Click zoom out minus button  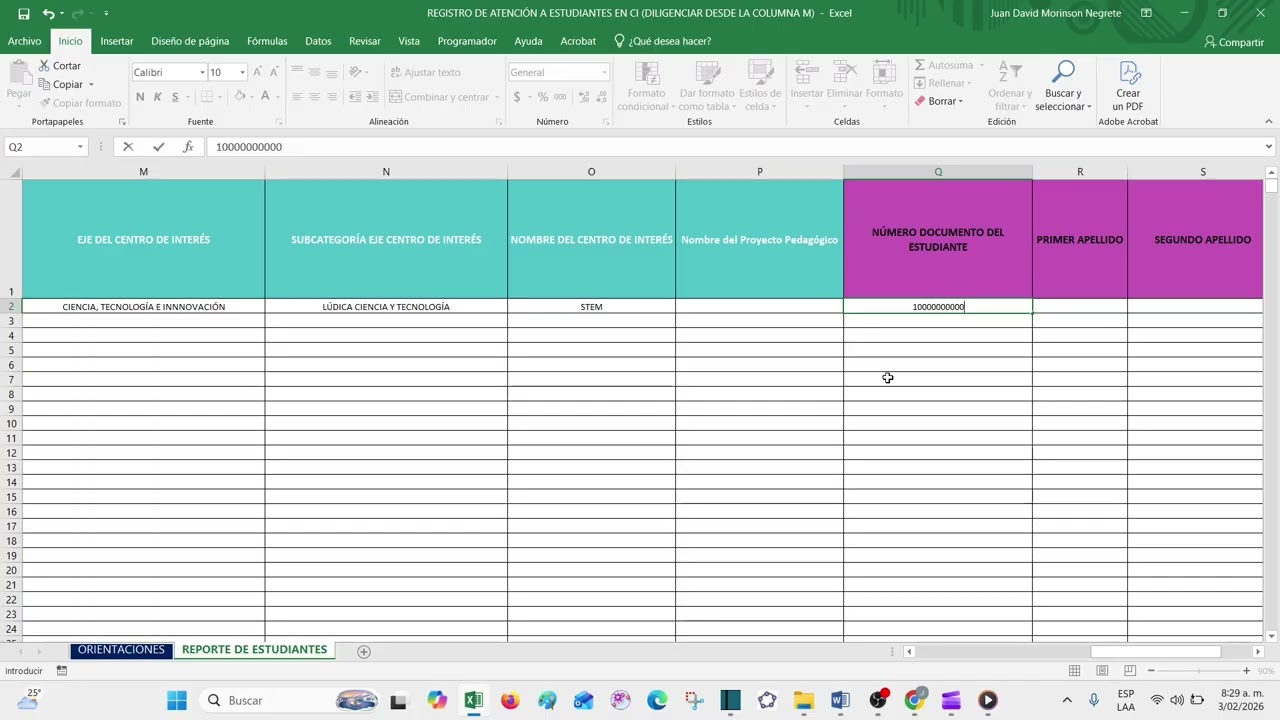[x=1151, y=671]
